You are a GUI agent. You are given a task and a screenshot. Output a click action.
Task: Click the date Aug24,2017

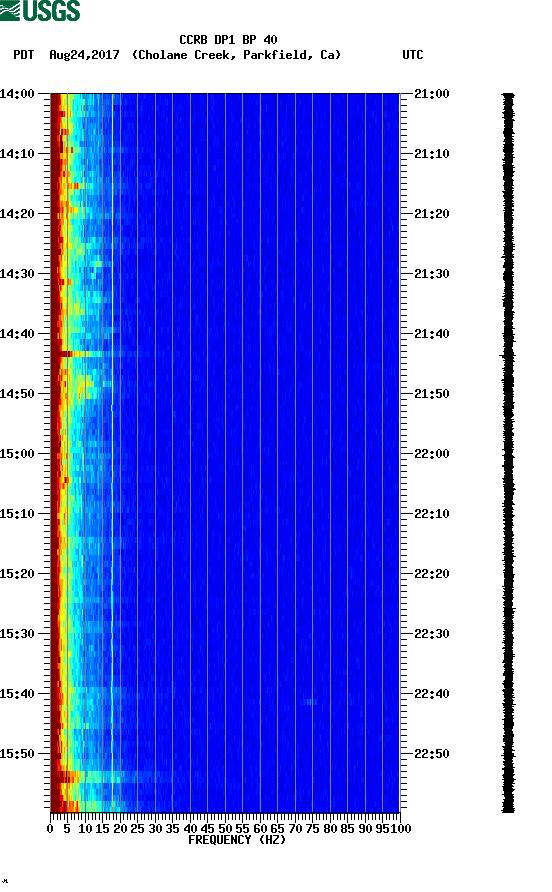pos(84,55)
